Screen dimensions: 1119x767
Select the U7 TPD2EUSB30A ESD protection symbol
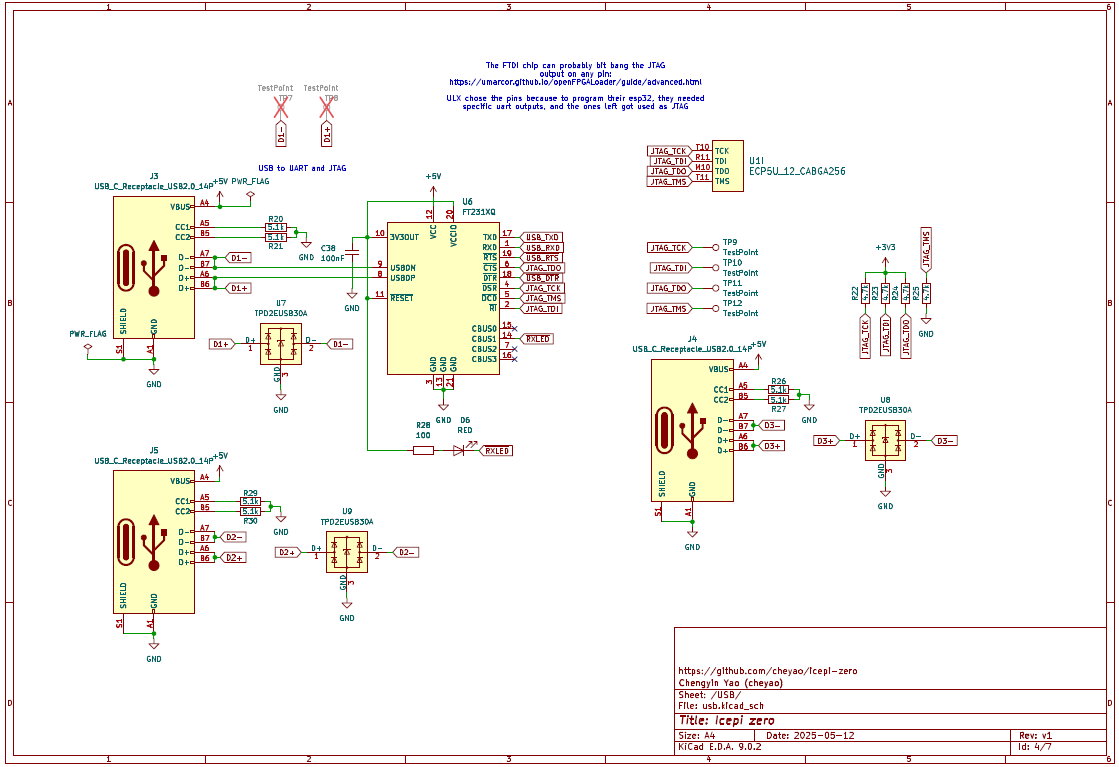280,344
